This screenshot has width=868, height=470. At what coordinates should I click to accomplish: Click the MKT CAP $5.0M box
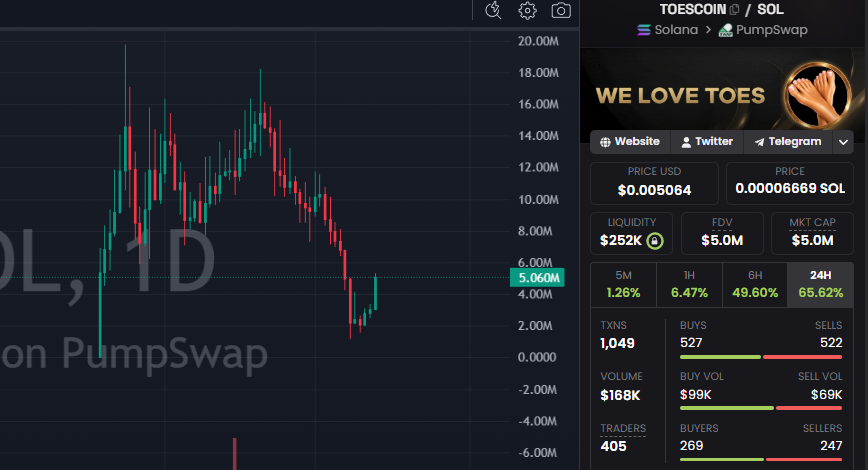click(812, 233)
